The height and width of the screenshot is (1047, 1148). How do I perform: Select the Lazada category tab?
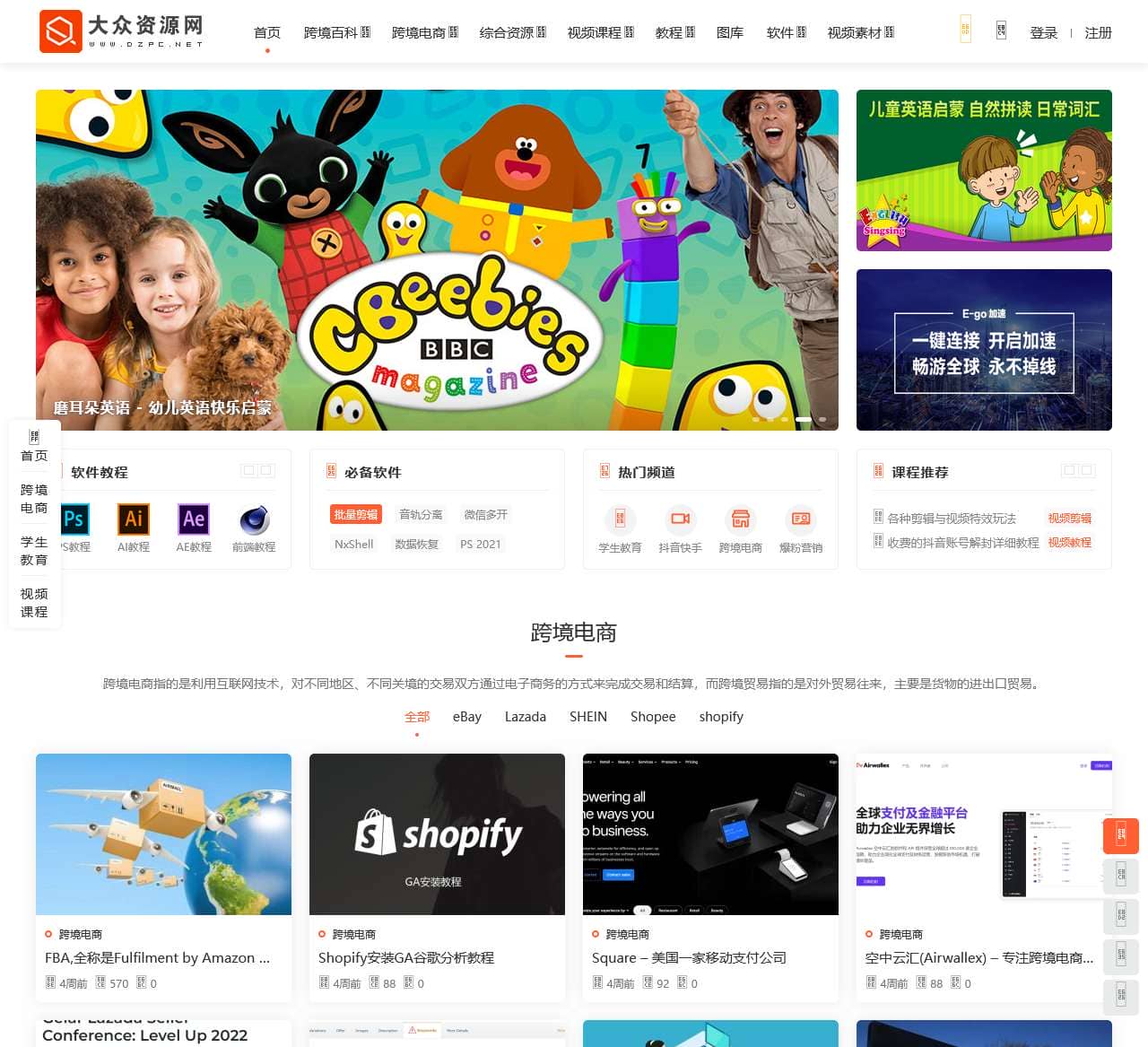tap(526, 716)
